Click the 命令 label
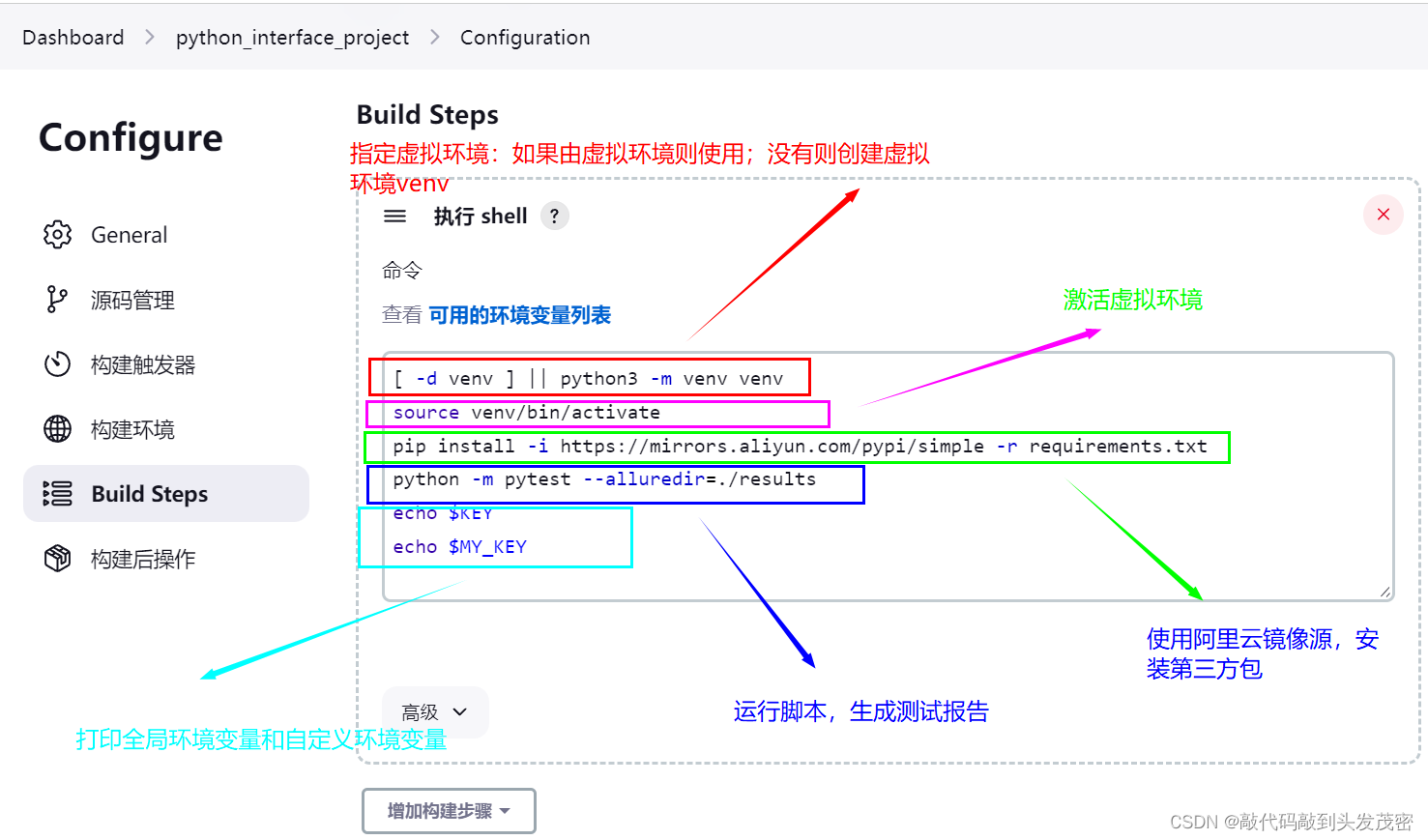 tap(402, 271)
